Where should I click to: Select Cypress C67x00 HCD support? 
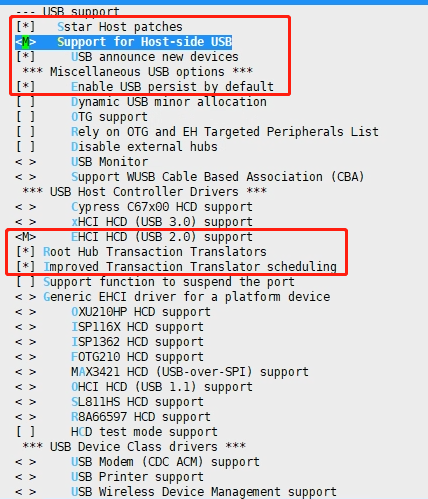click(134, 207)
